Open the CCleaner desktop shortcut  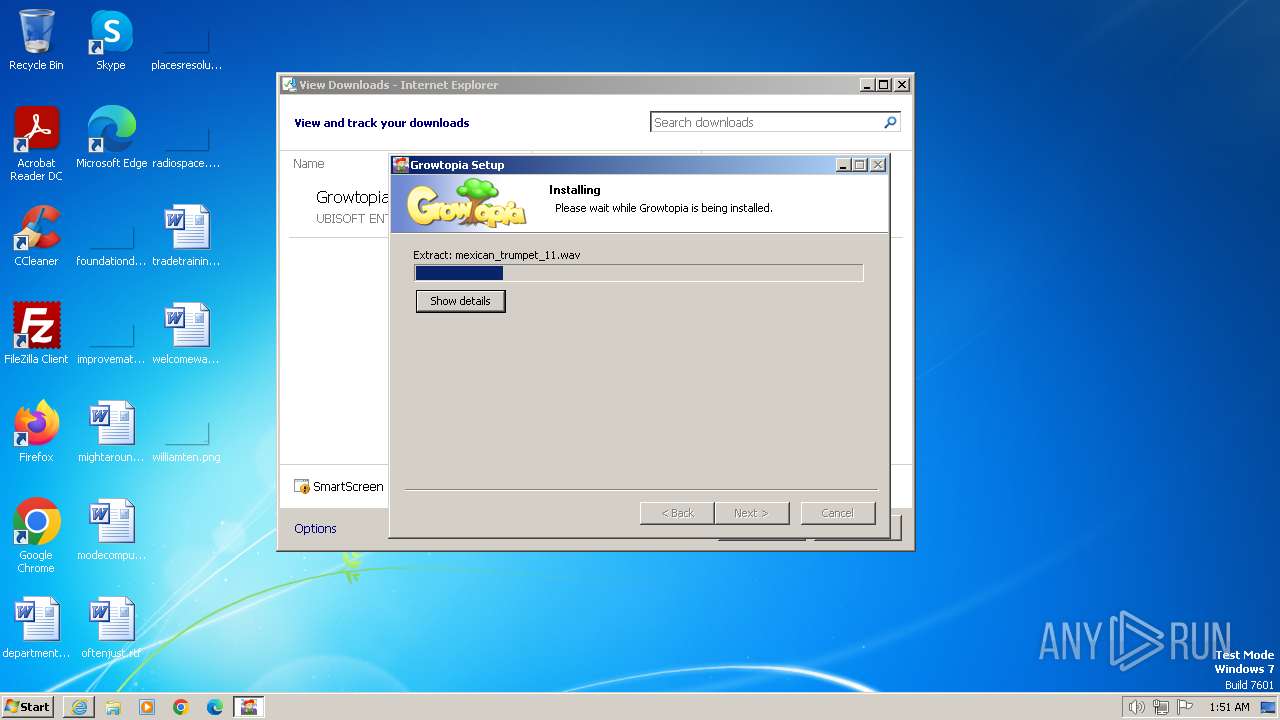pyautogui.click(x=36, y=236)
